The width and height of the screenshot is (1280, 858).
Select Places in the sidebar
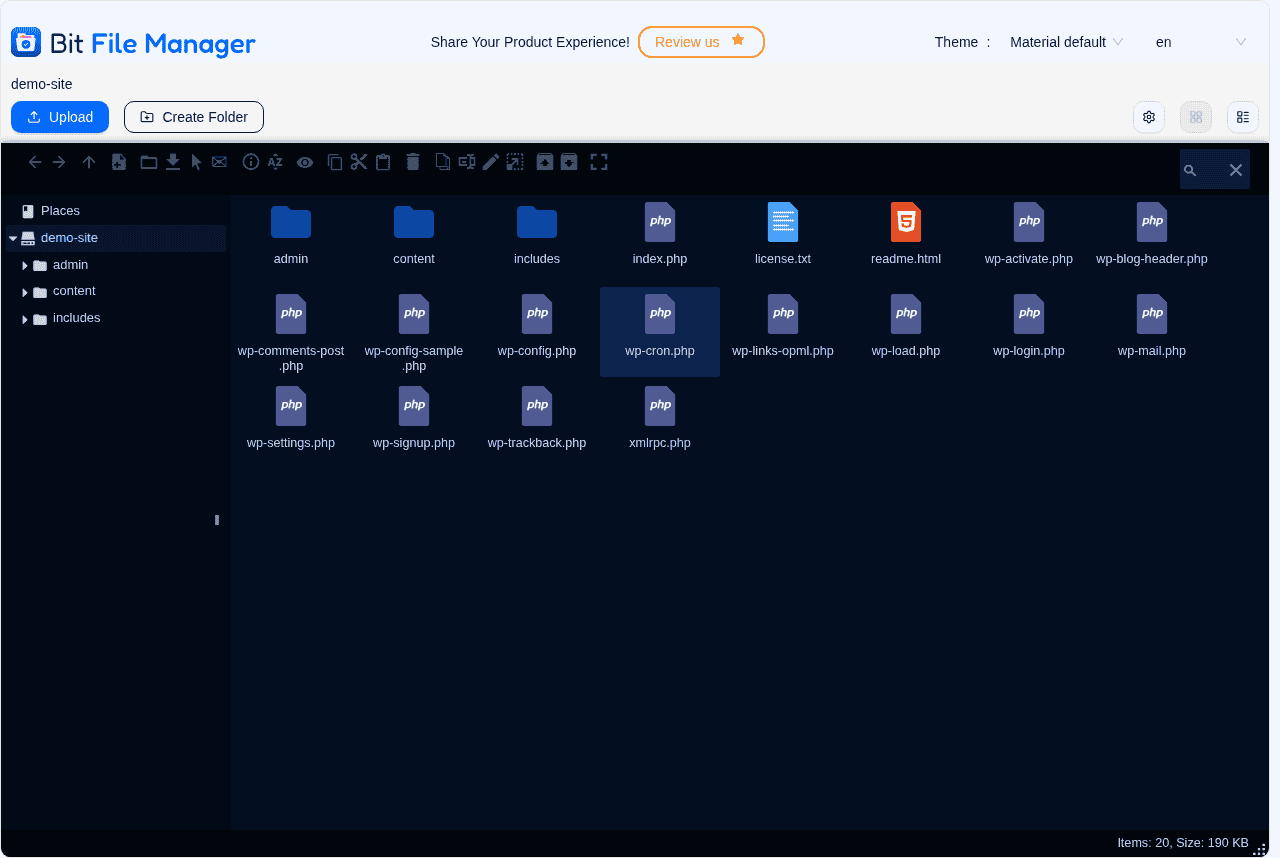[x=60, y=211]
